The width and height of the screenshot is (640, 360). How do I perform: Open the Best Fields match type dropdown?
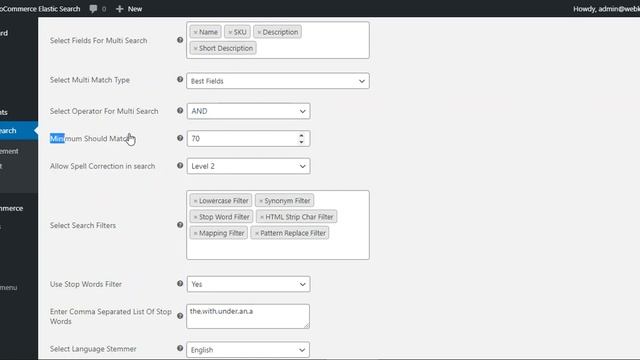coord(278,81)
